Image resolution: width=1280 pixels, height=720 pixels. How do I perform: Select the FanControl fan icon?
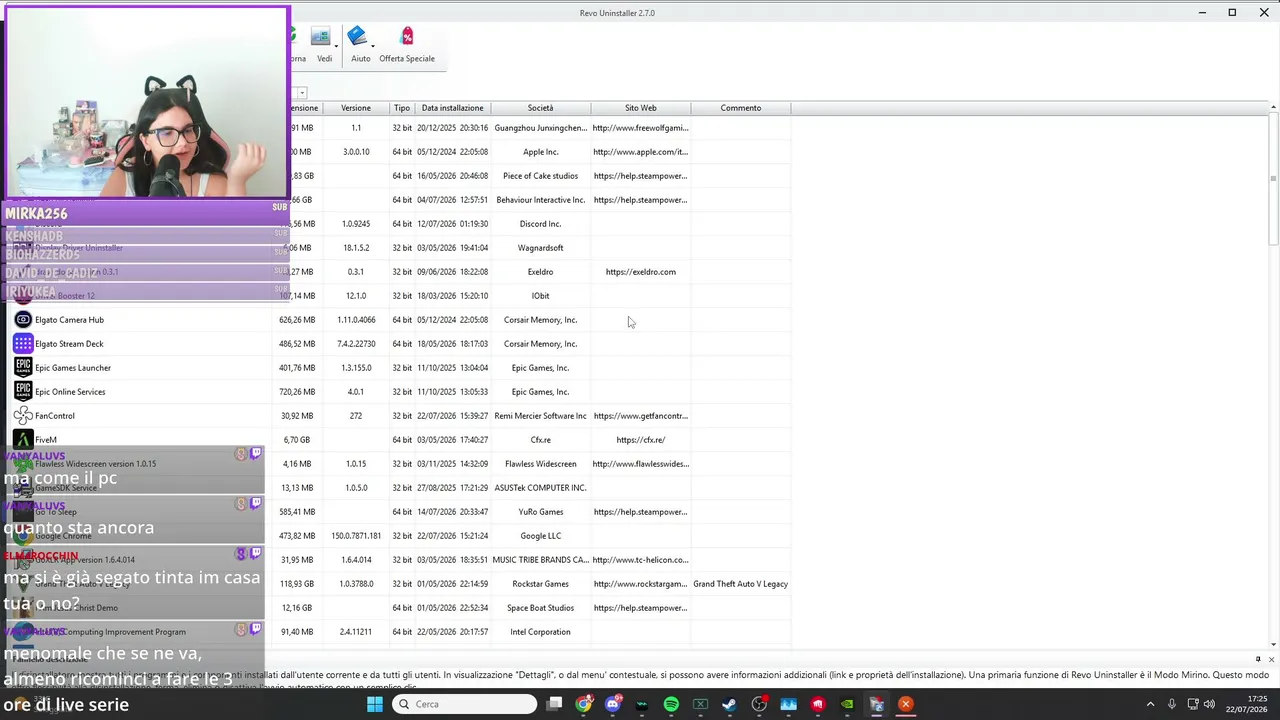click(23, 416)
